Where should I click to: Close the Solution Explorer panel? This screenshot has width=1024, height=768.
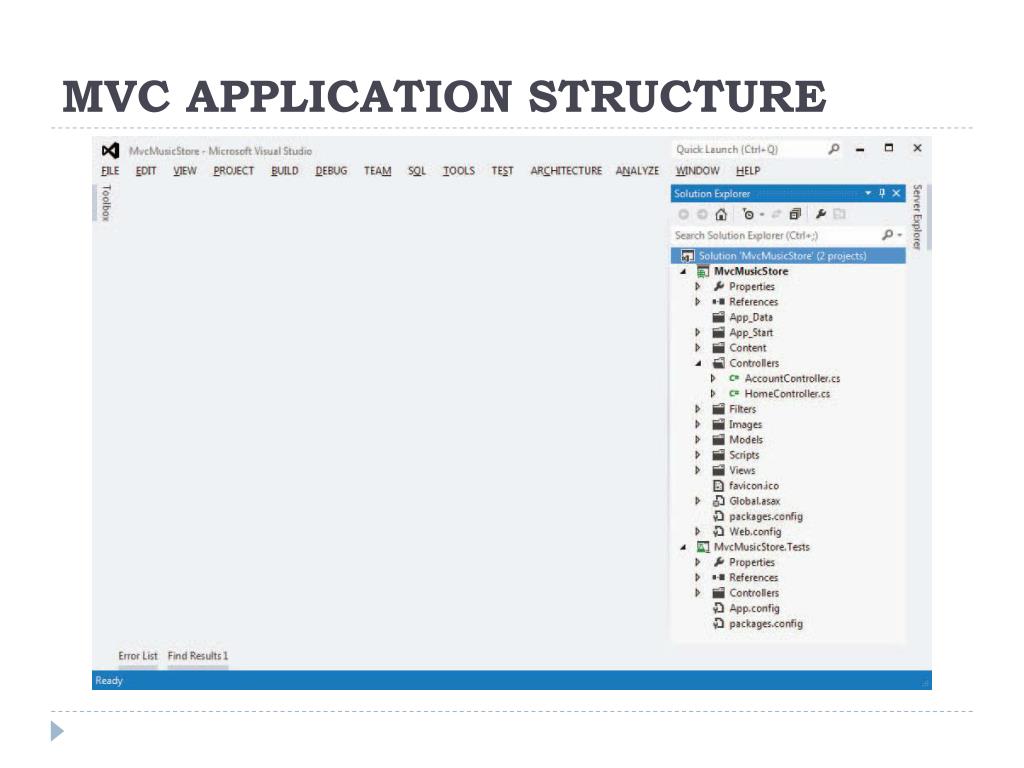coord(897,193)
